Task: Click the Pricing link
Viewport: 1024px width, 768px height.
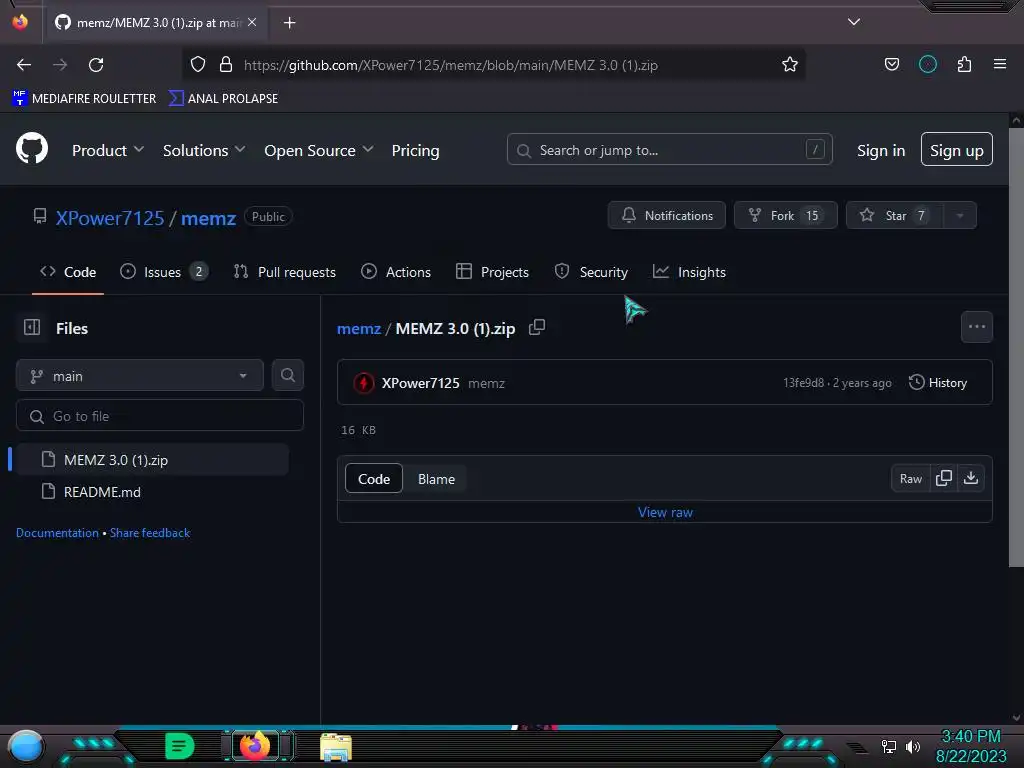Action: (x=415, y=150)
